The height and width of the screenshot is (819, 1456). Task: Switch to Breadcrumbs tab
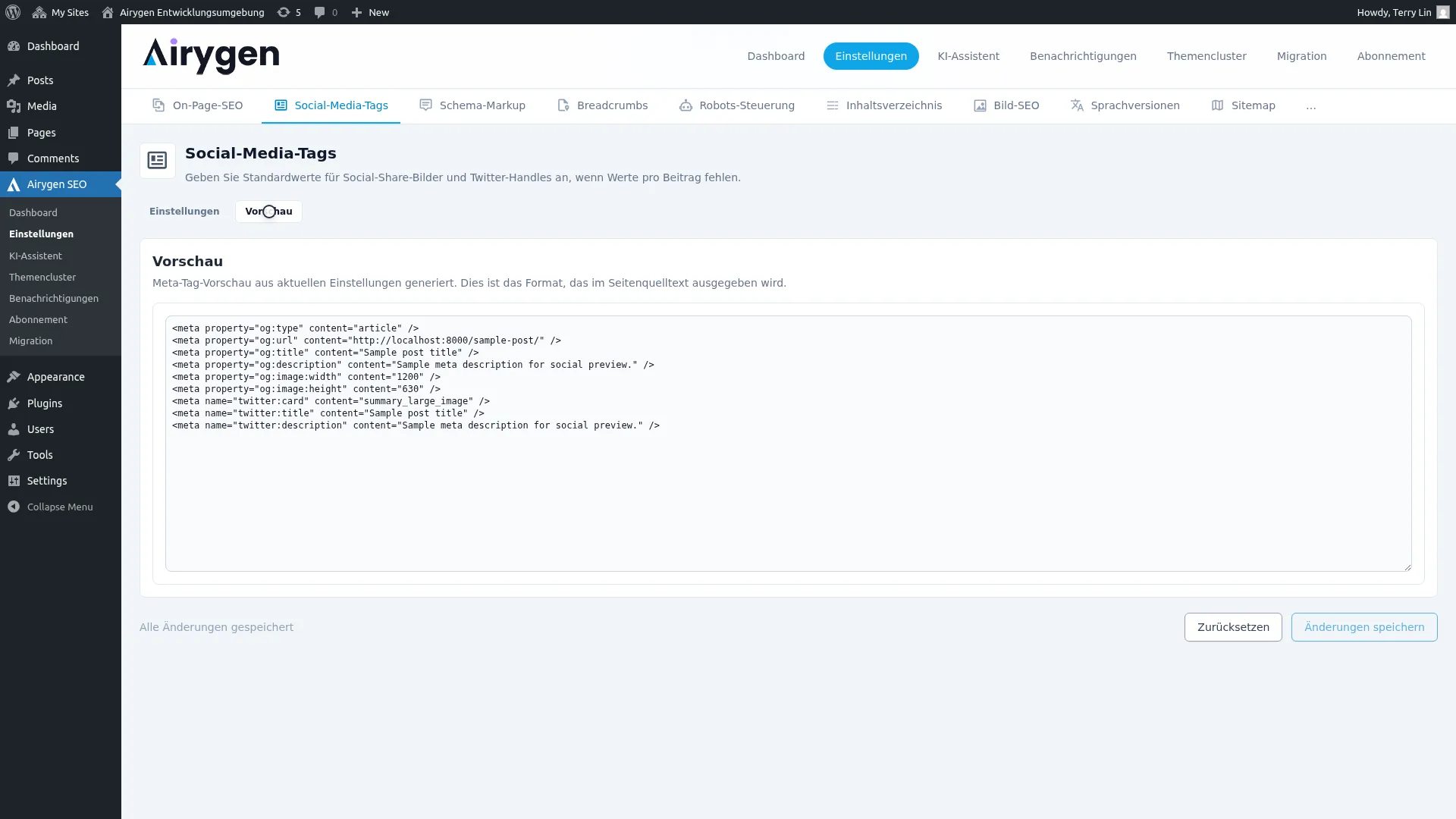[x=603, y=105]
